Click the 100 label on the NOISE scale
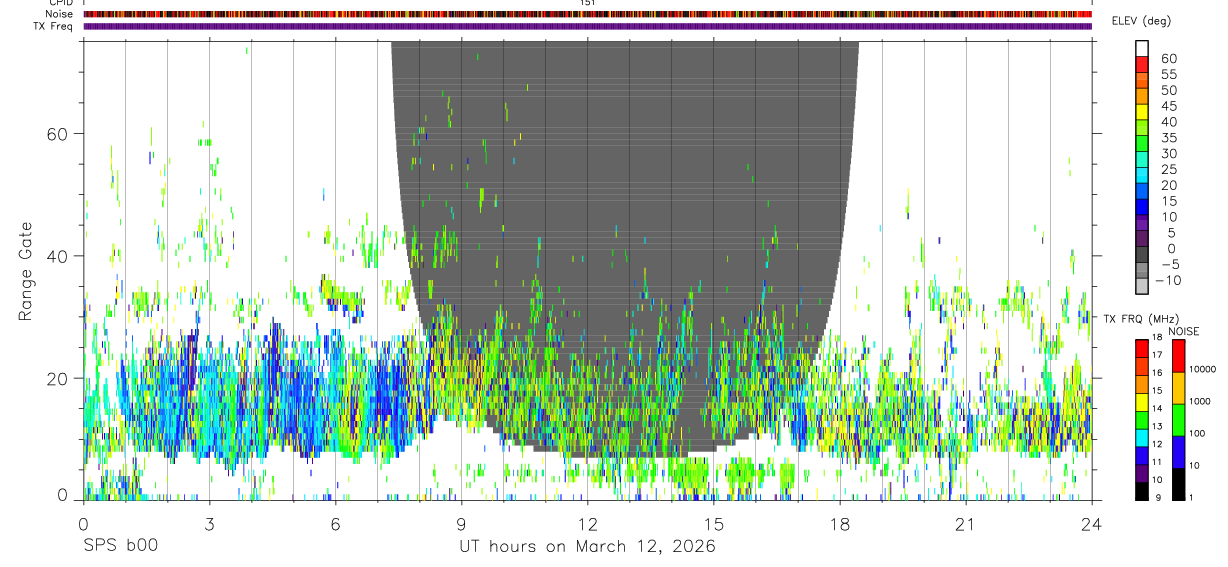Screen dimensions: 1228x567 click(x=1198, y=434)
